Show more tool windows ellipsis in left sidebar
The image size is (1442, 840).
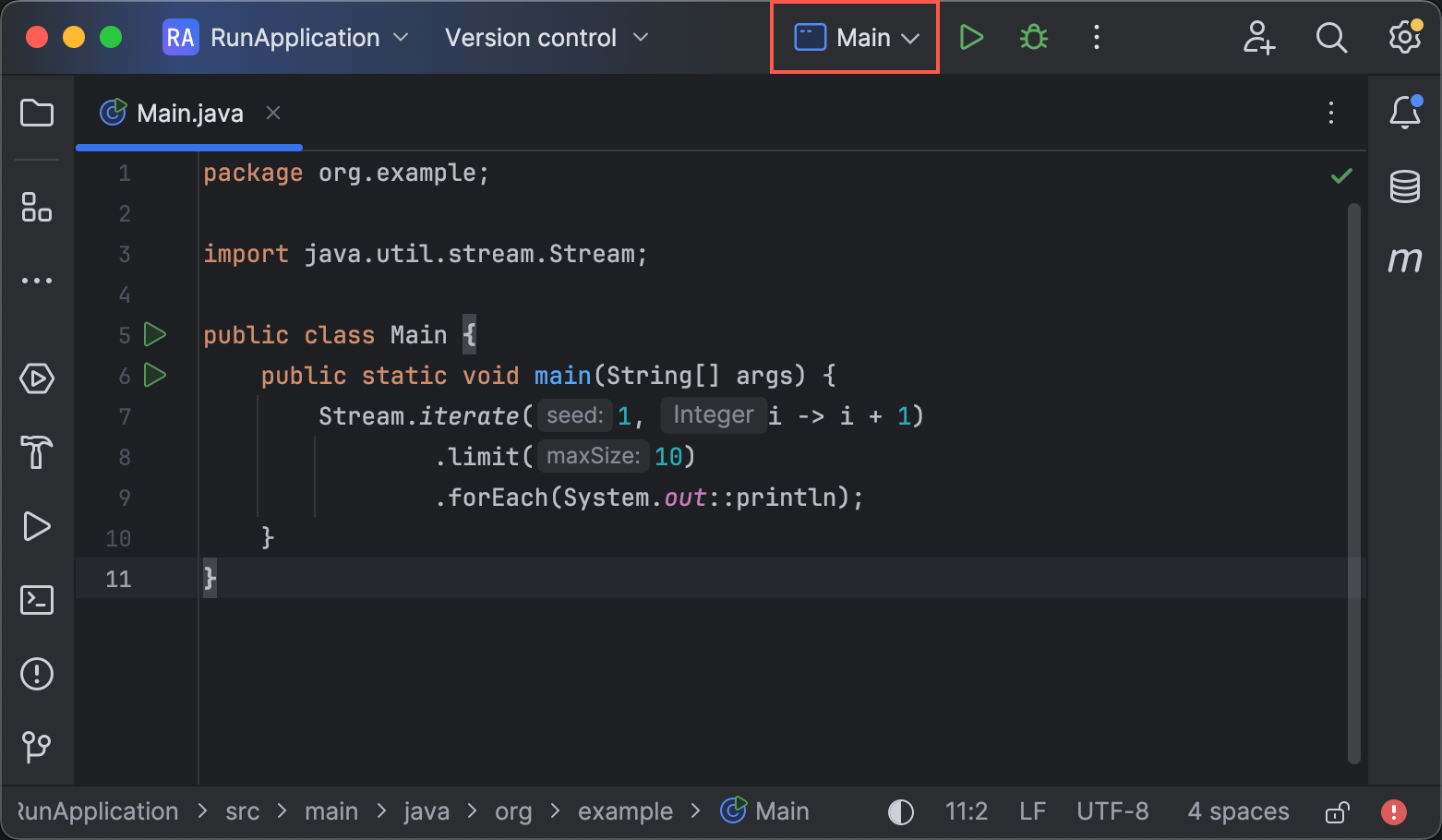point(37,281)
